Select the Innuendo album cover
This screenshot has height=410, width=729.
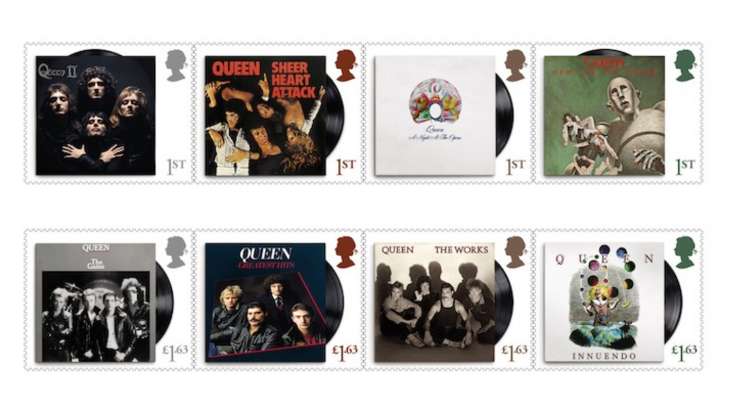604,303
